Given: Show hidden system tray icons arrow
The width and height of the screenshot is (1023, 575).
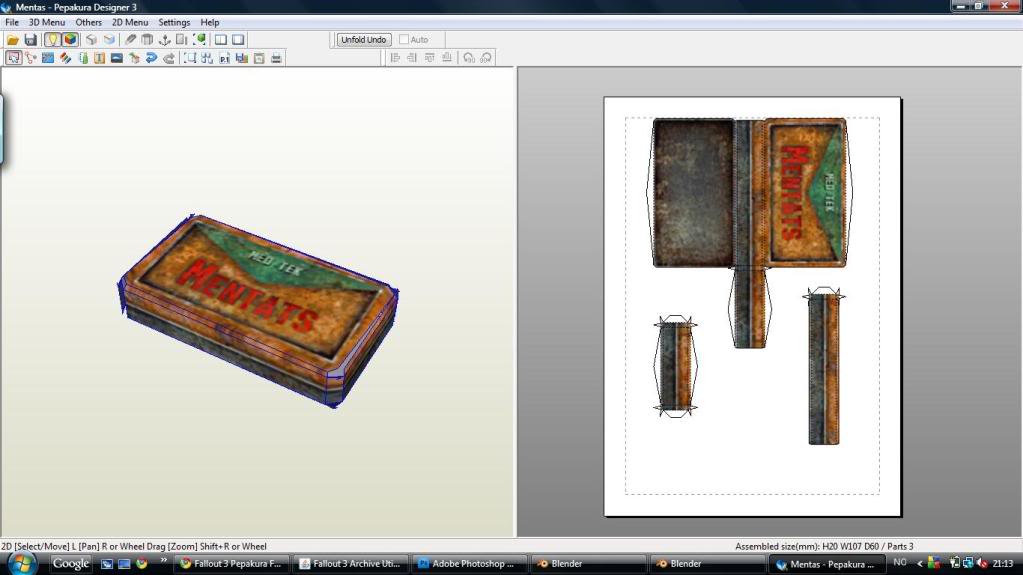Looking at the screenshot, I should [920, 564].
